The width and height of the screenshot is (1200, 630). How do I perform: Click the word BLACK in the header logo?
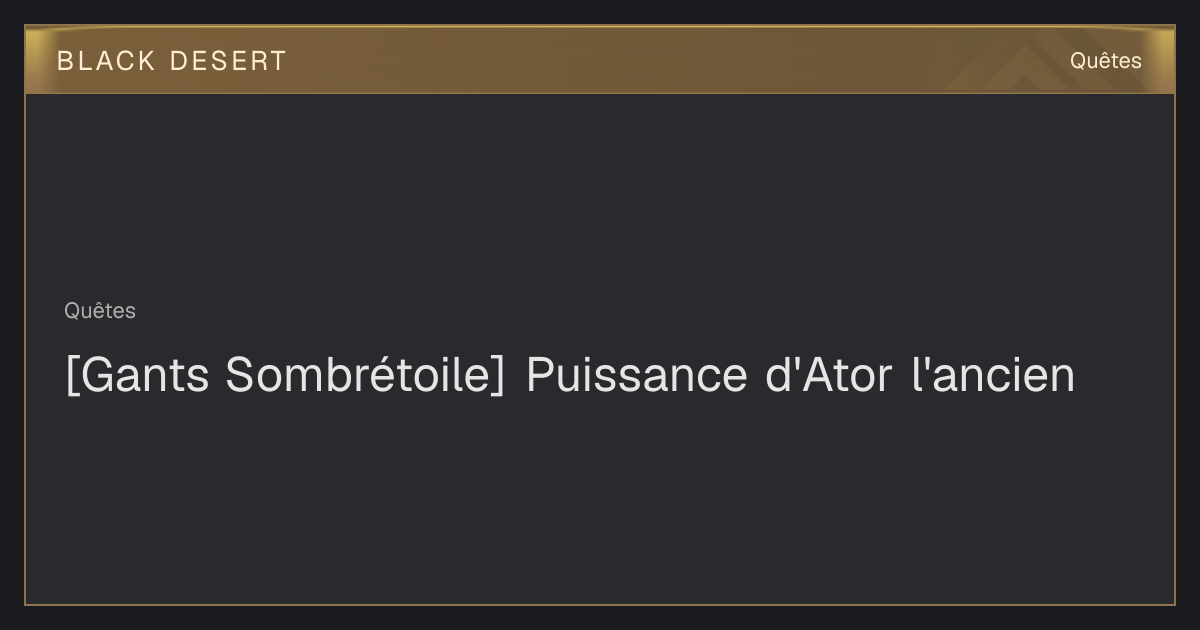106,61
